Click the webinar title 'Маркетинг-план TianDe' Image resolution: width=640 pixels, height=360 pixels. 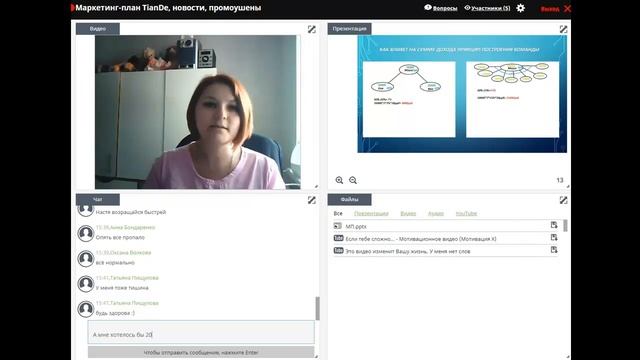tap(168, 8)
